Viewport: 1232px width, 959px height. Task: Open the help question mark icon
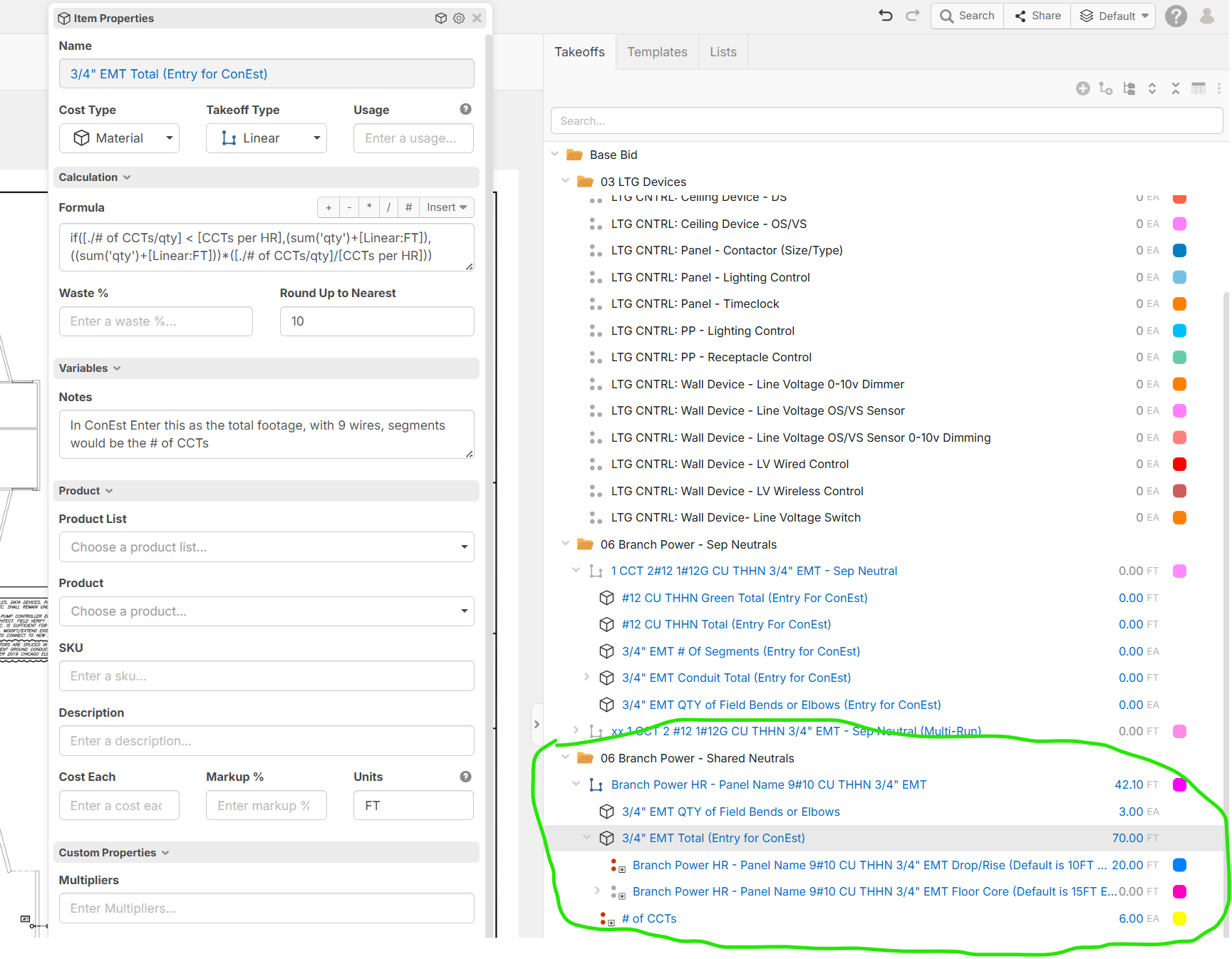(x=1176, y=16)
